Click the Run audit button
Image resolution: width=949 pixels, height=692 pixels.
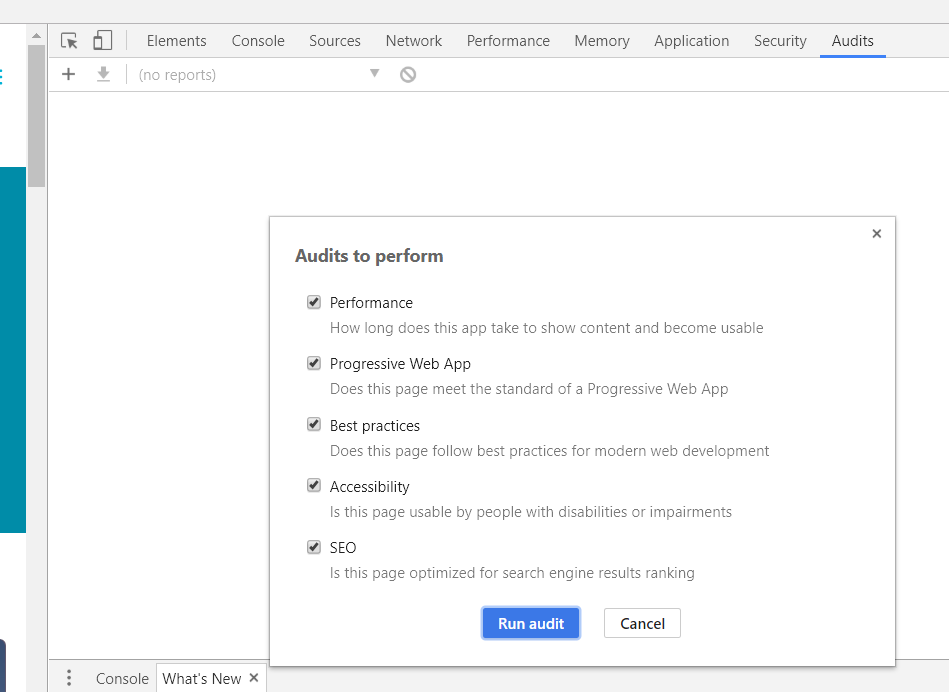pos(531,623)
